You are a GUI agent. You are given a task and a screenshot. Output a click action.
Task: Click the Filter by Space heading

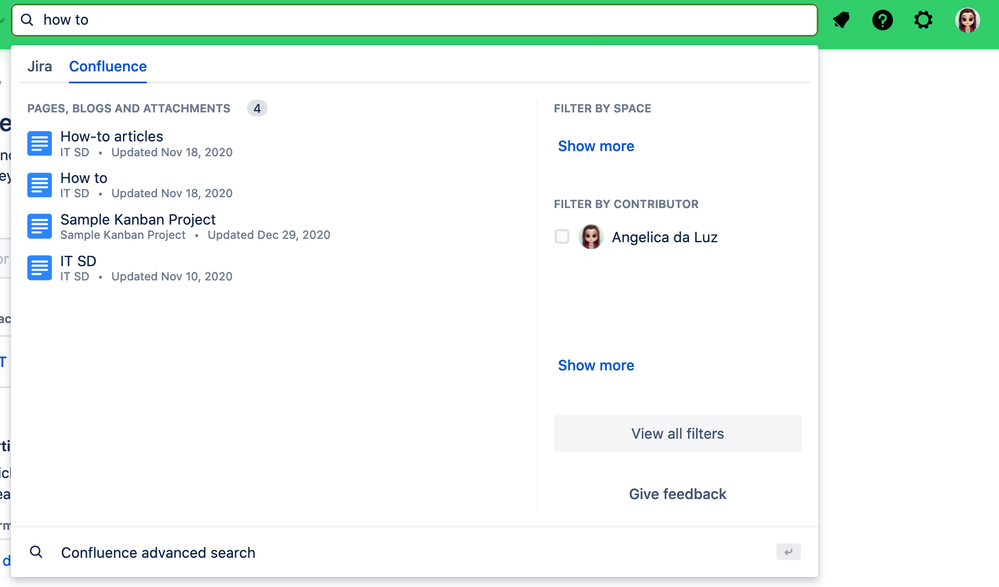[x=602, y=108]
